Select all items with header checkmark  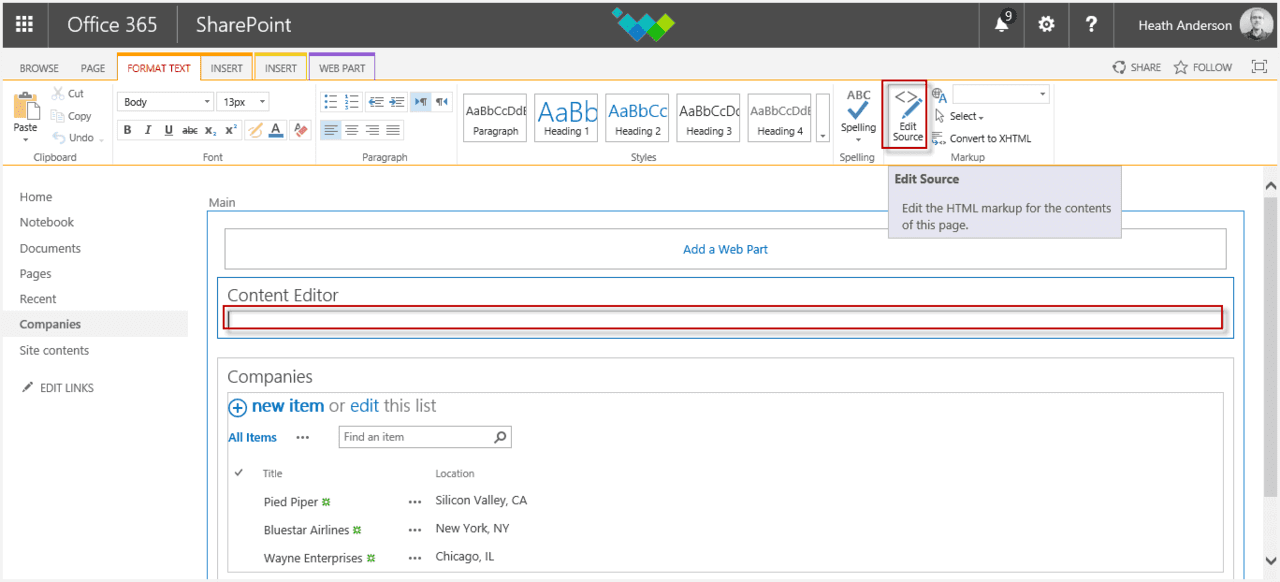click(x=239, y=473)
